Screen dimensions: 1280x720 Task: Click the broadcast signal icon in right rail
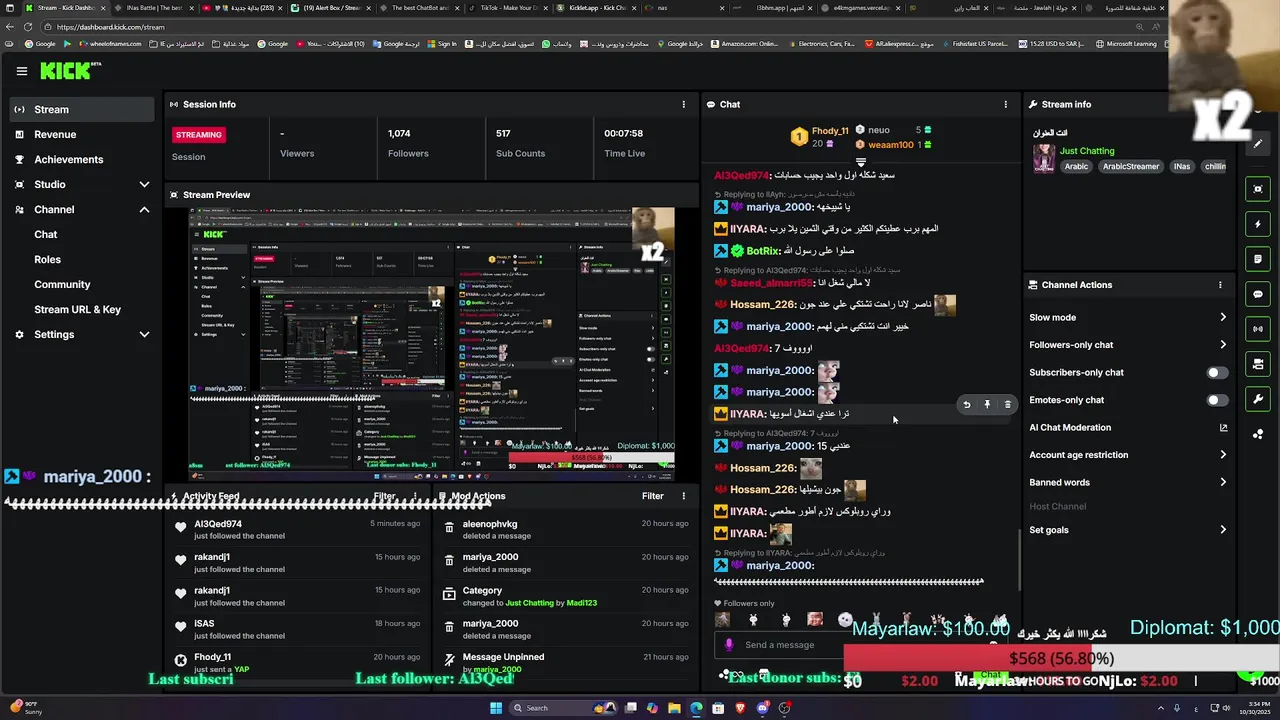pos(1258,329)
